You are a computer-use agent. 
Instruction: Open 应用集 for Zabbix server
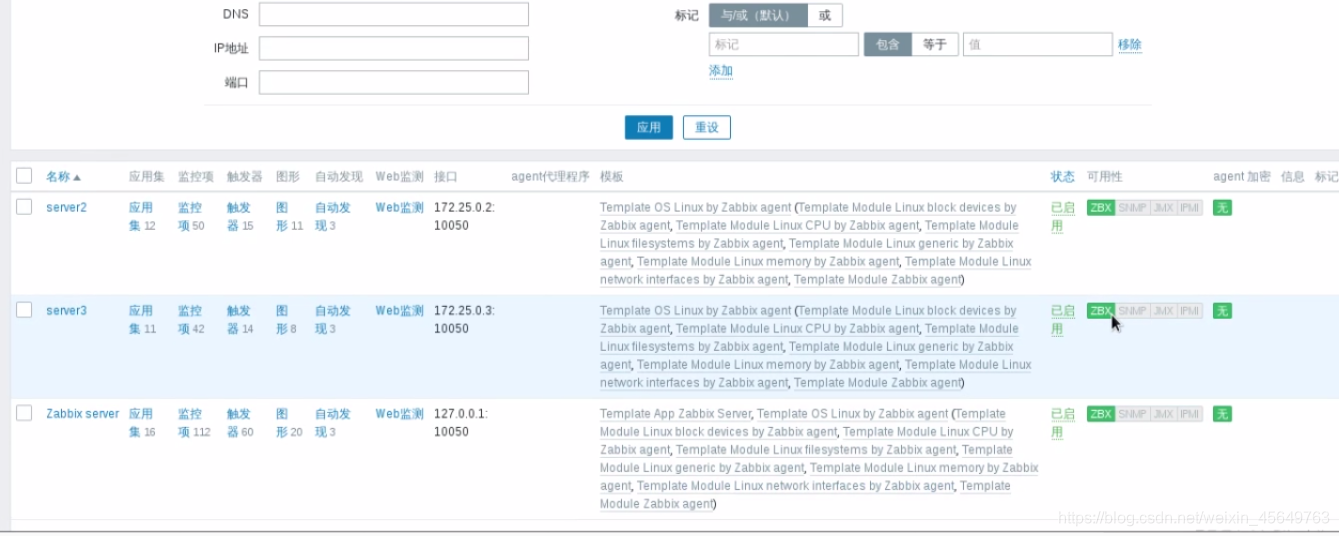(141, 422)
